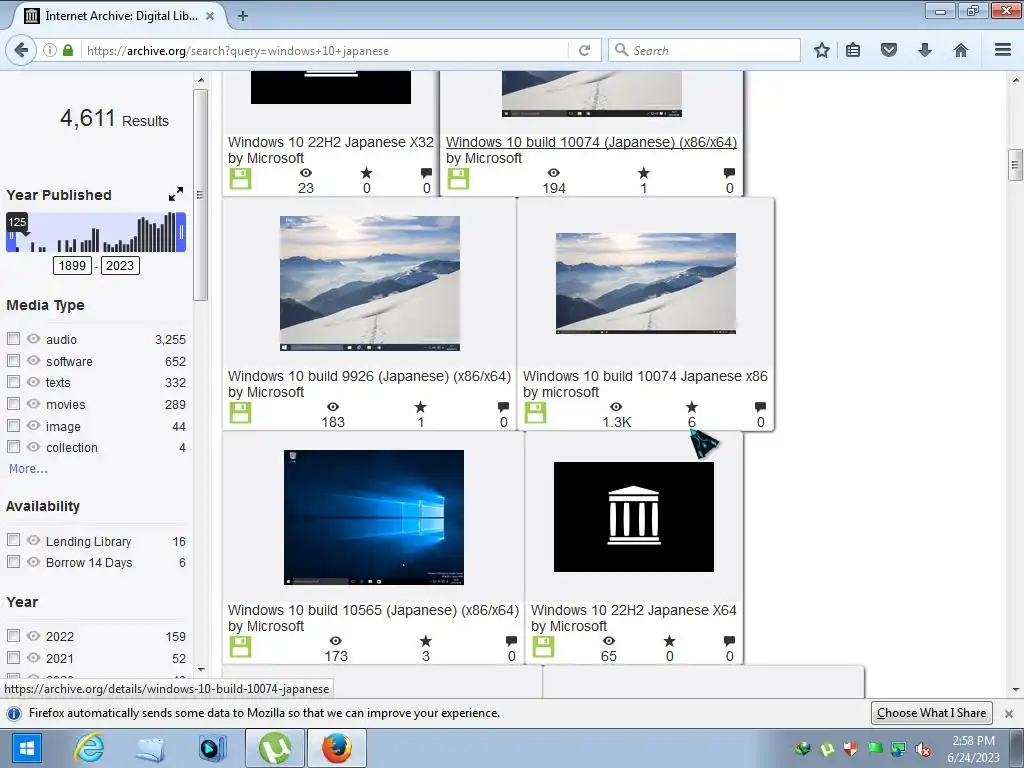Open File Explorer folder on taskbar

tap(150, 748)
